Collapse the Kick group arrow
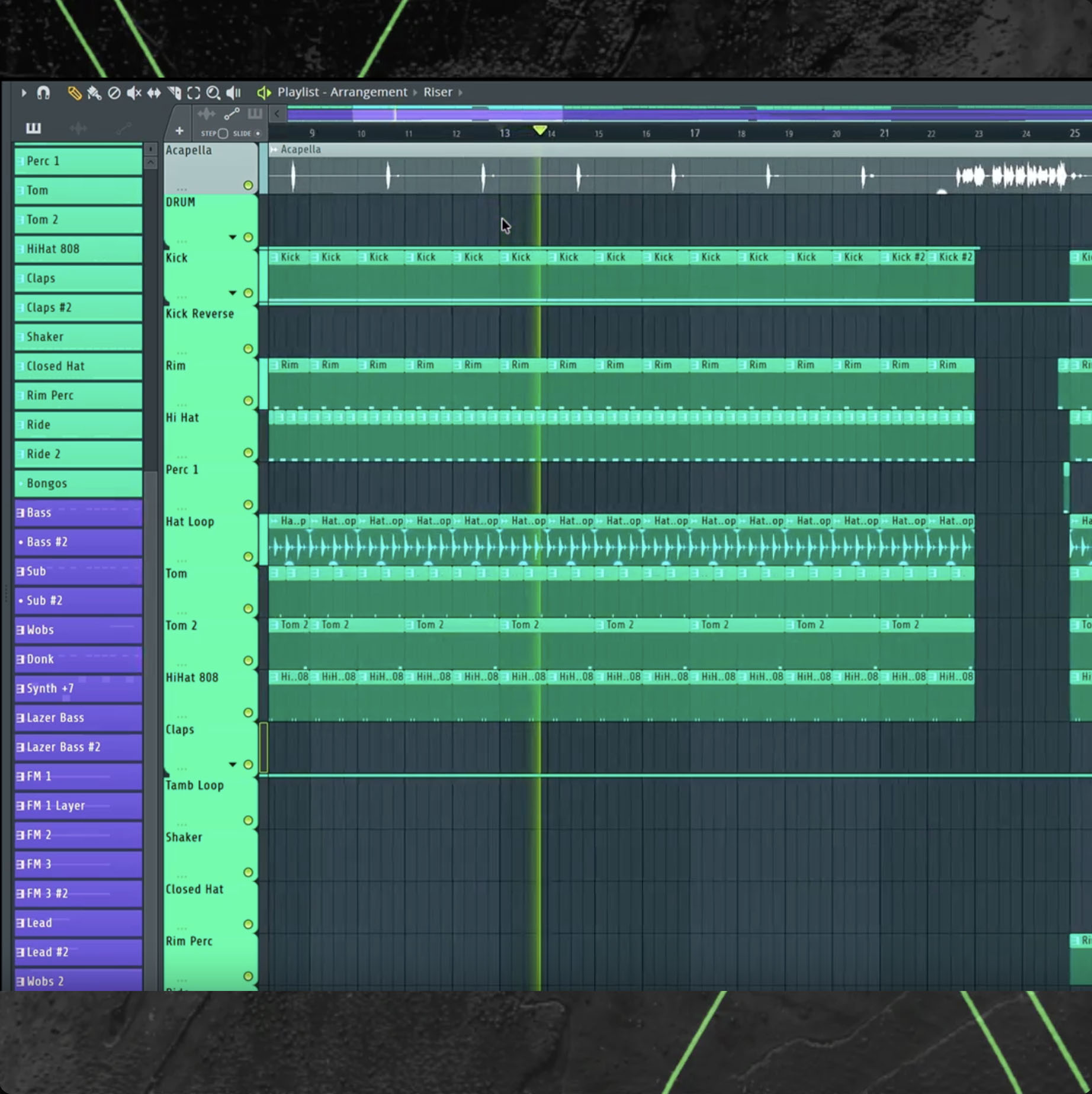 (233, 293)
